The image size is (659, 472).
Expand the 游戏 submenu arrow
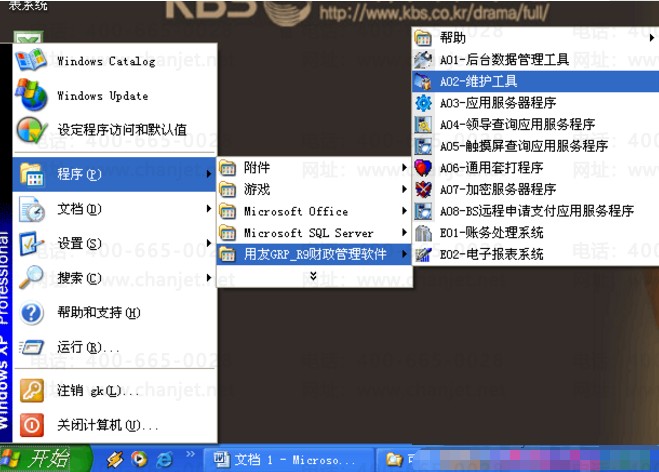pyautogui.click(x=404, y=189)
